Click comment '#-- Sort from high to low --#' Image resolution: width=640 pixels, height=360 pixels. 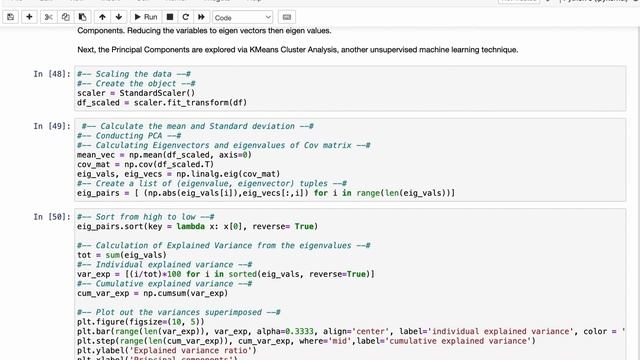coord(146,217)
